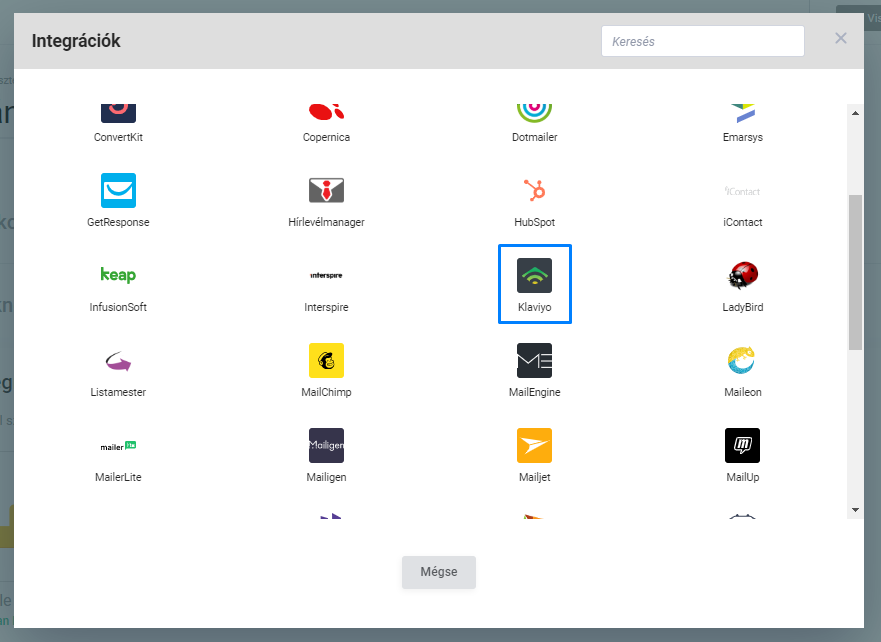This screenshot has width=881, height=642.
Task: Click the Emarsys text label
Action: [743, 137]
